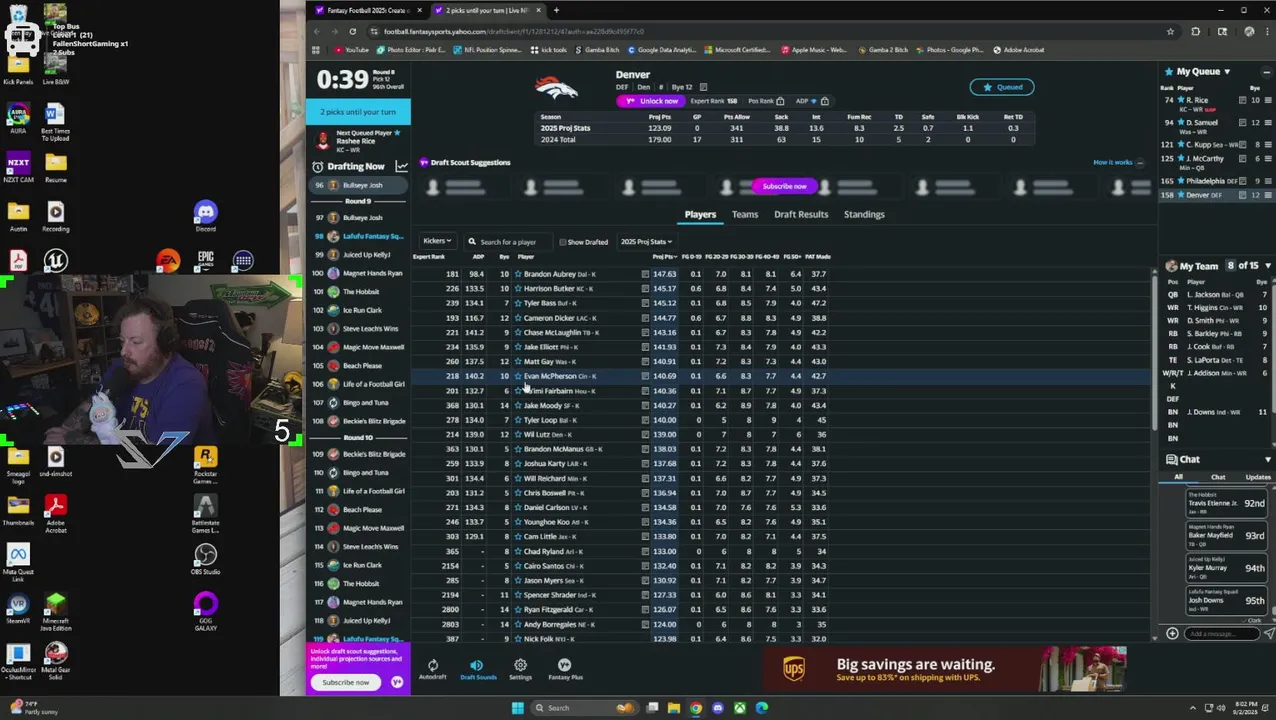
Task: Star Jake Elliott to queue
Action: point(518,347)
